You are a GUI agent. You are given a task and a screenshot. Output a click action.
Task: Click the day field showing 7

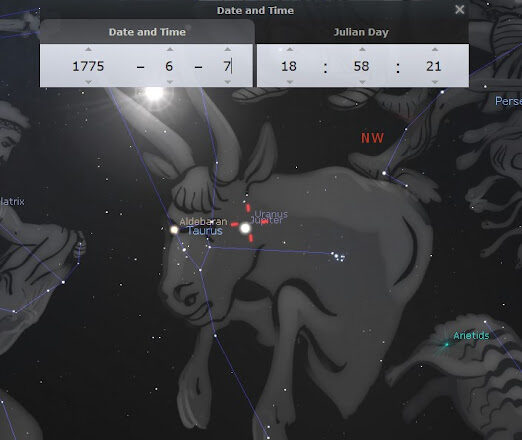pyautogui.click(x=227, y=66)
